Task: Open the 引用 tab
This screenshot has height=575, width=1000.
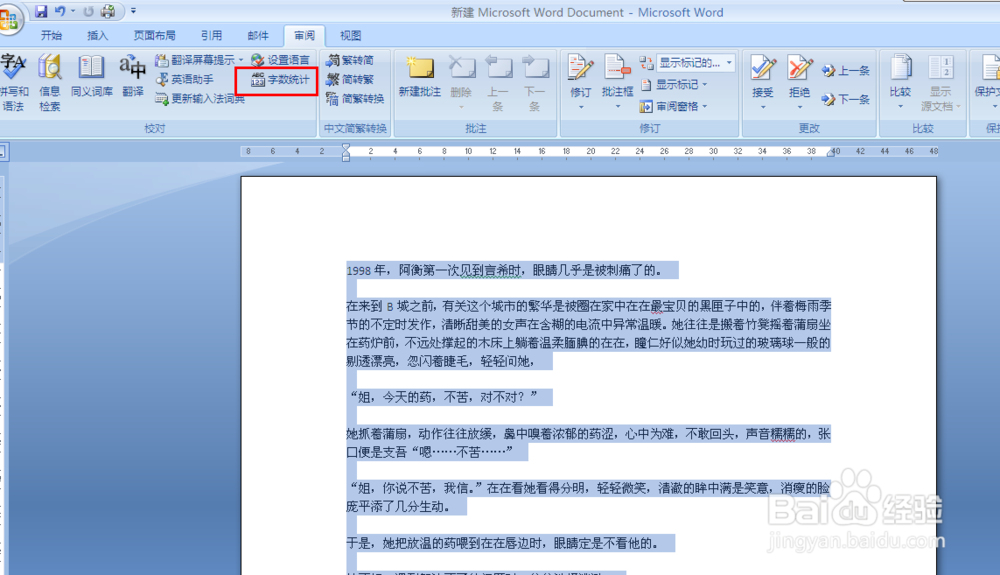Action: [211, 36]
